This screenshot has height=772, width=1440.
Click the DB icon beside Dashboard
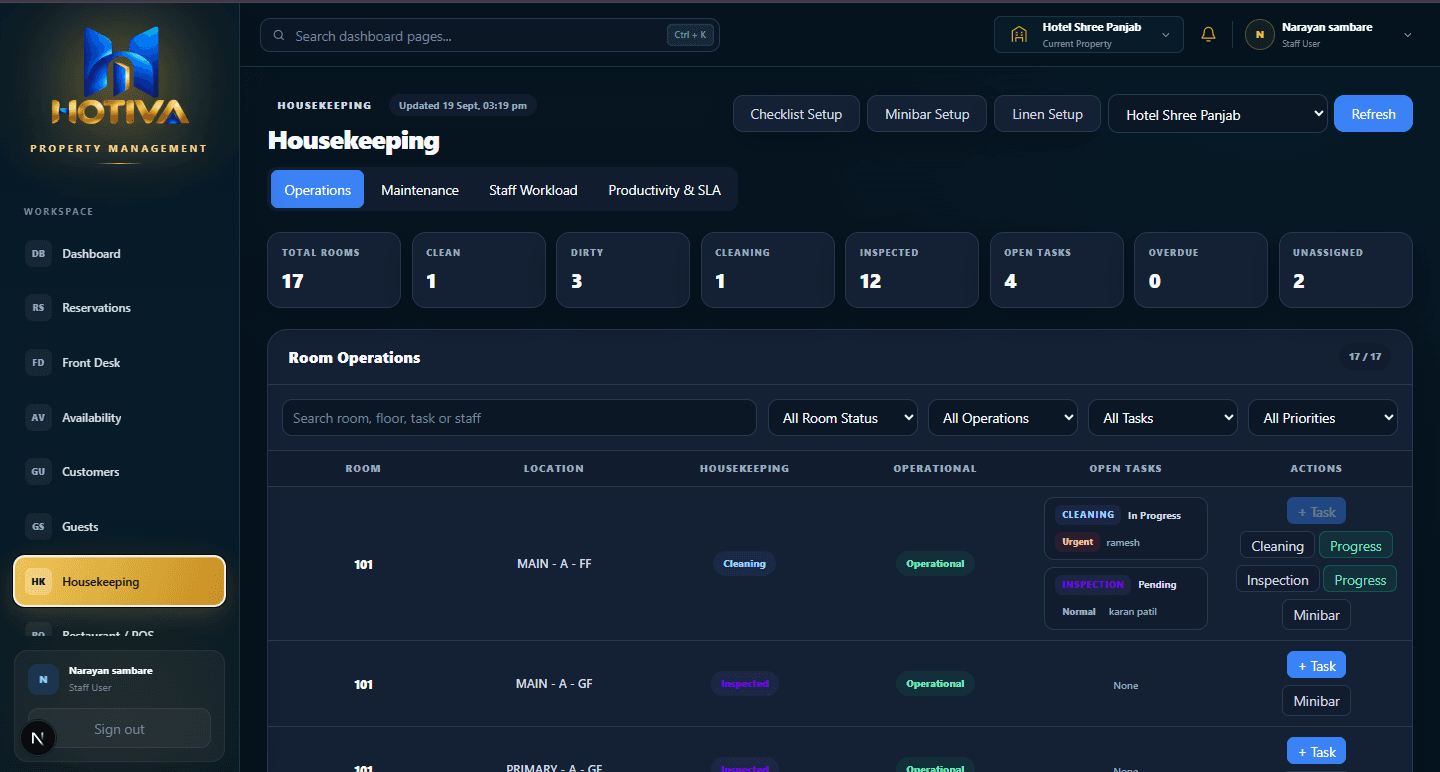pos(38,254)
